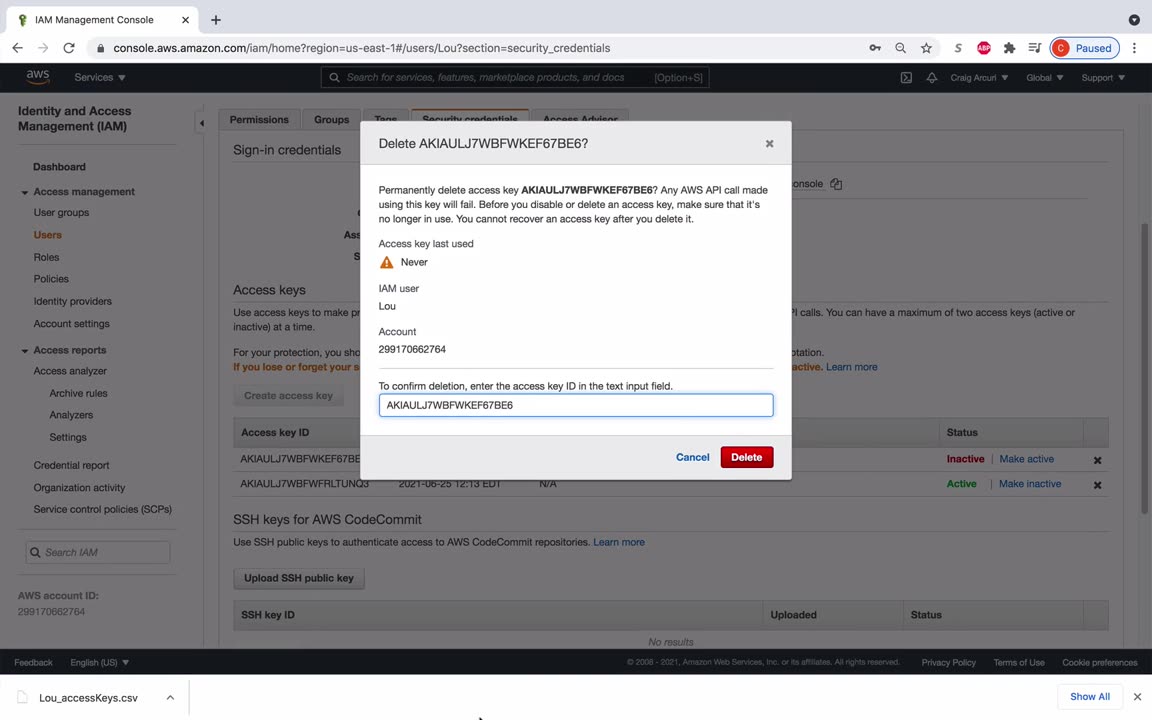Open the Terms of Use link
This screenshot has width=1152, height=720.
pos(1018,663)
